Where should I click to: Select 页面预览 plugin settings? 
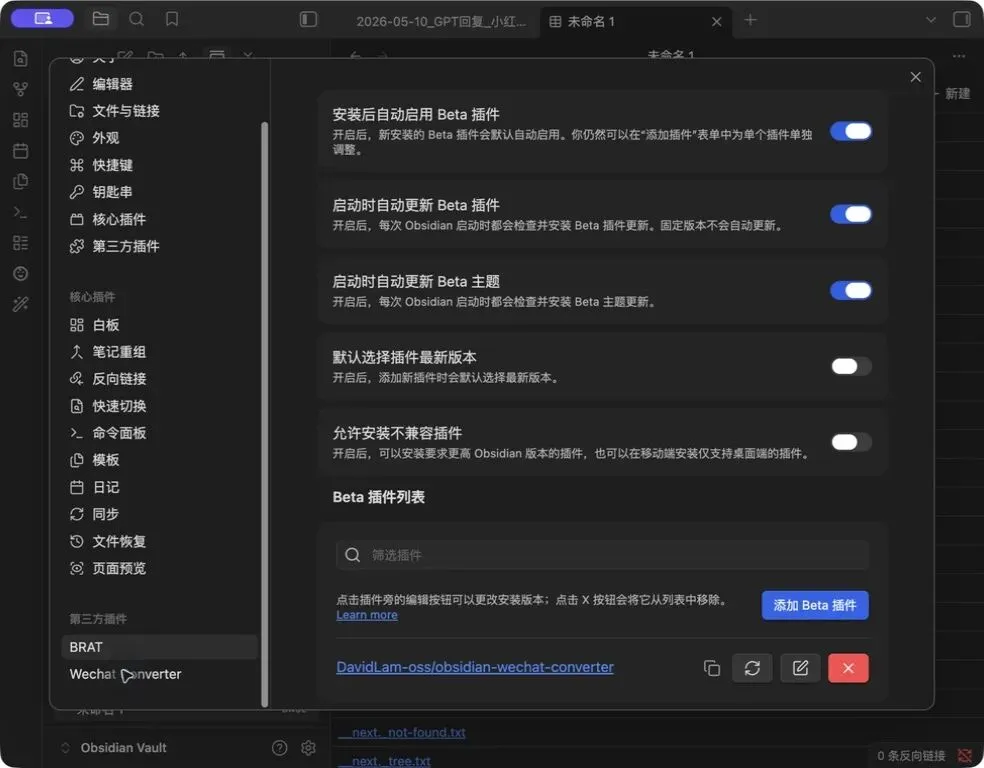coord(107,568)
